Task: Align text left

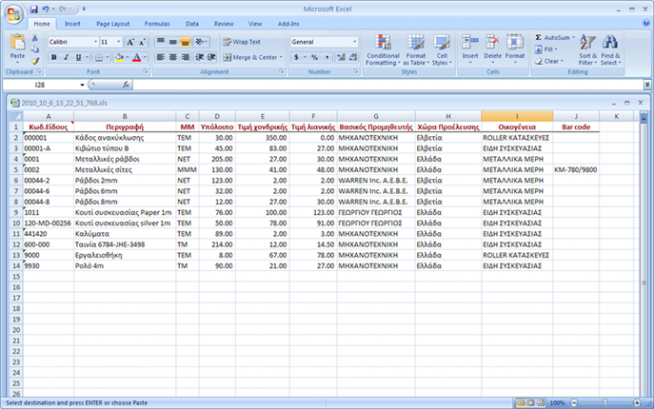Action: [x=161, y=57]
